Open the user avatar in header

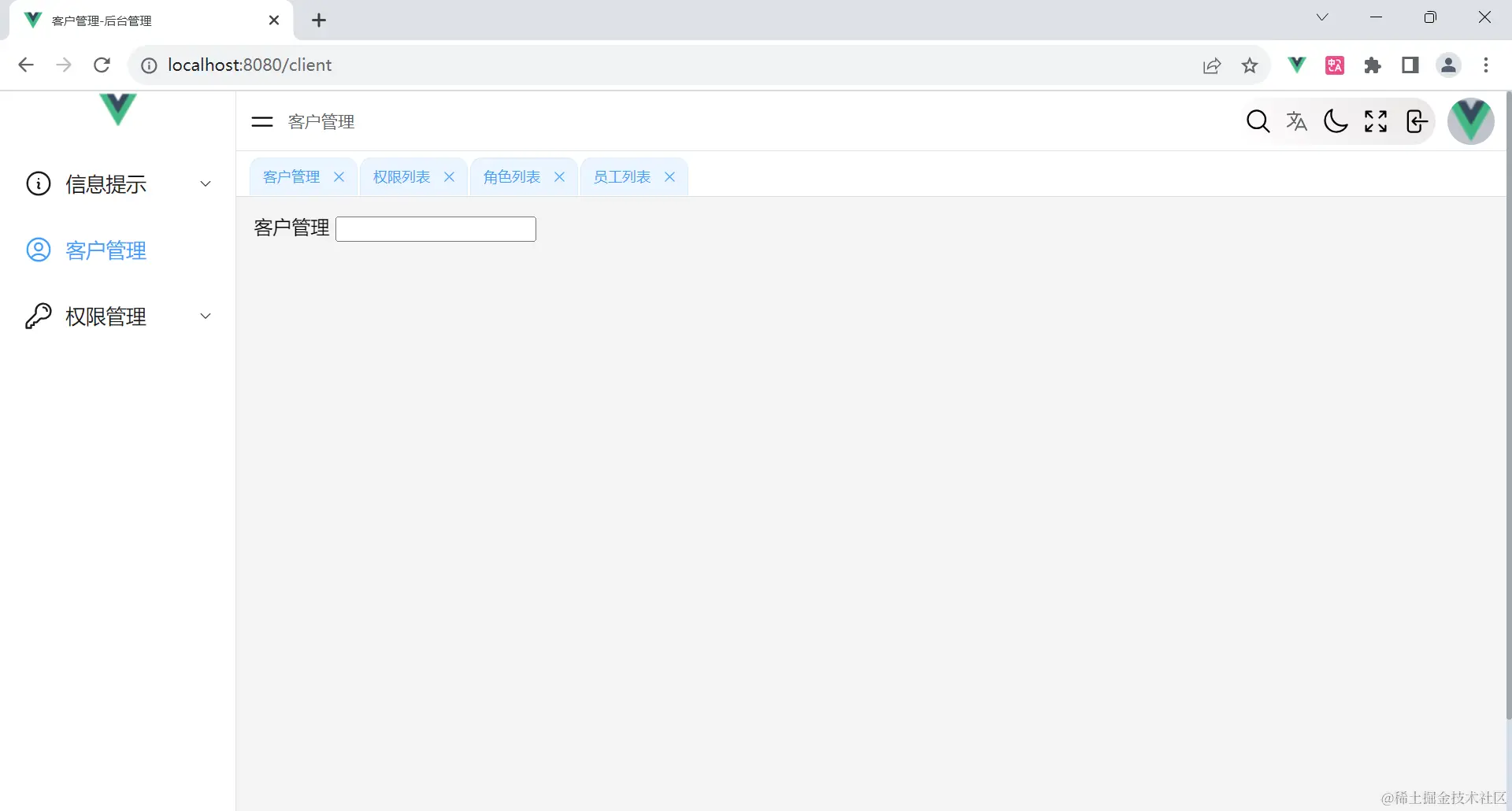click(x=1470, y=121)
